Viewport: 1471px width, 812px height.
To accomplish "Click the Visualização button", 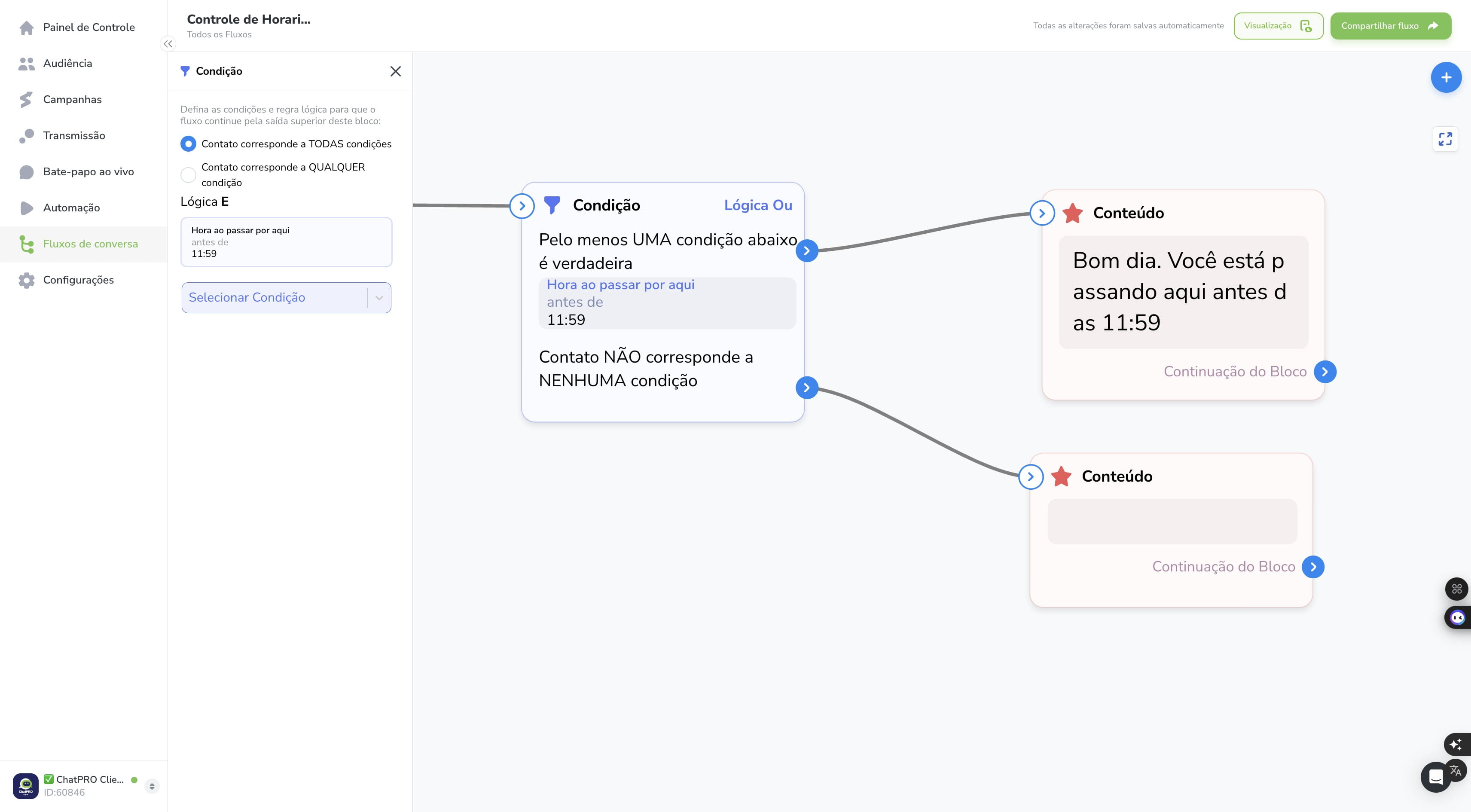I will tap(1278, 26).
